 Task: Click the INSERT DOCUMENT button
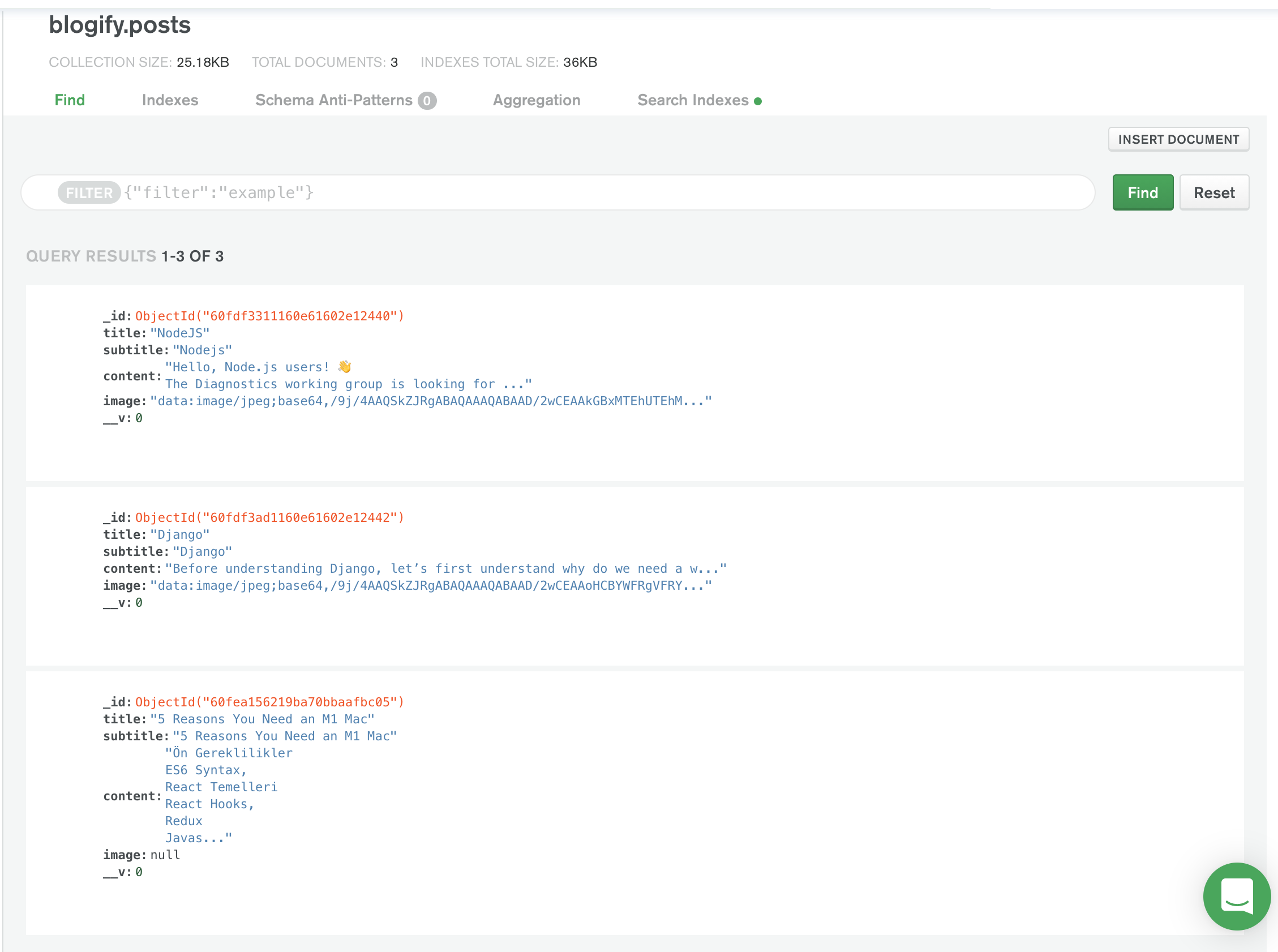(x=1178, y=139)
